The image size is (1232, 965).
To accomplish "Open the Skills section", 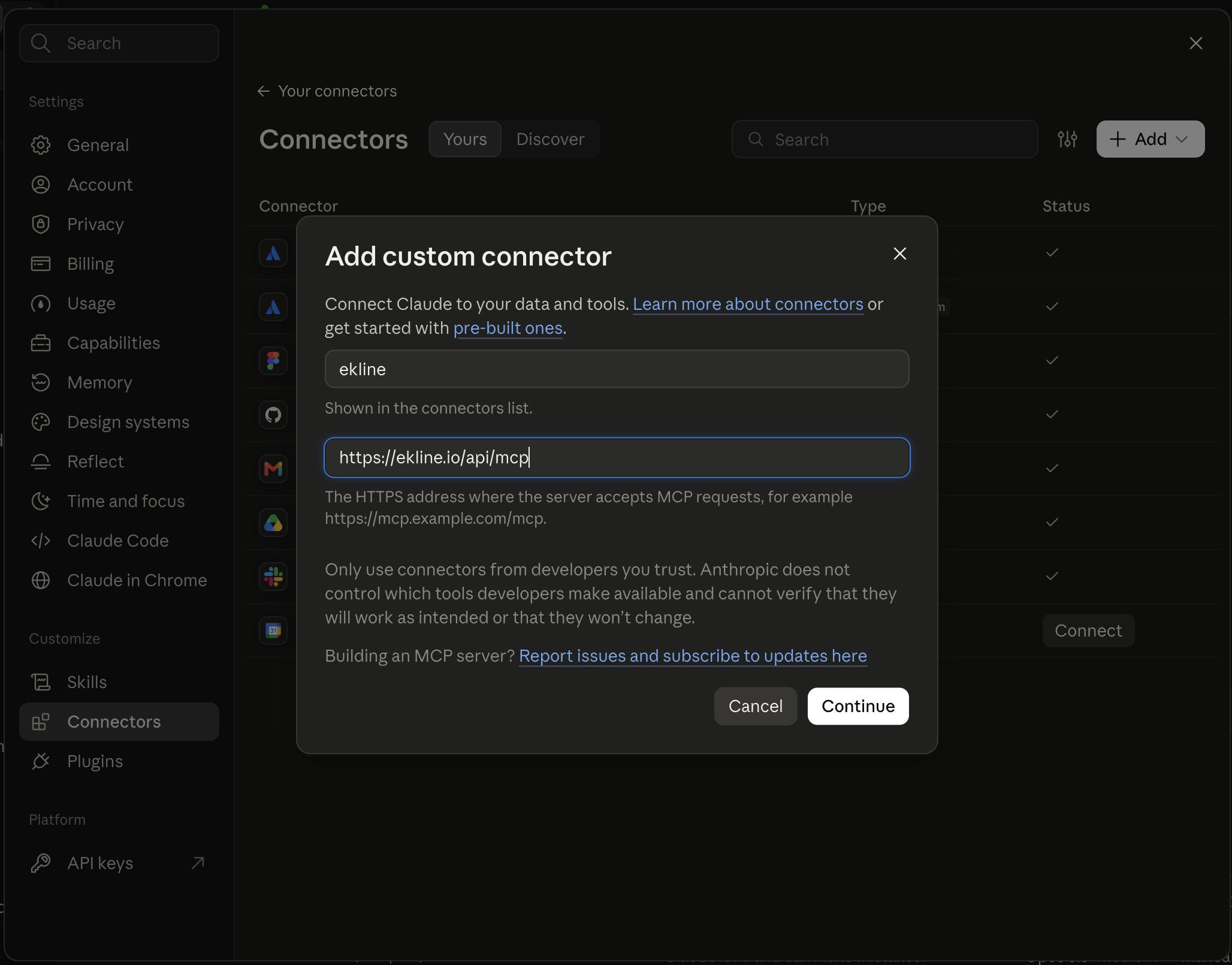I will click(x=119, y=682).
